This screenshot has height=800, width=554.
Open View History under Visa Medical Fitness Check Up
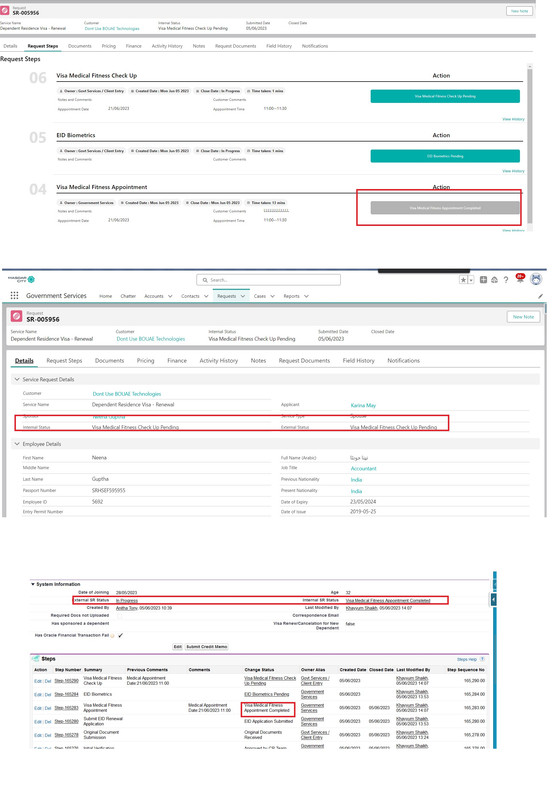click(x=513, y=119)
